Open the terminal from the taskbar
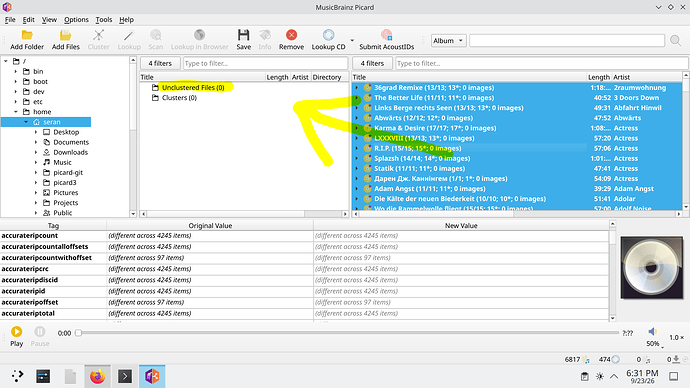The width and height of the screenshot is (690, 388). pyautogui.click(x=125, y=377)
